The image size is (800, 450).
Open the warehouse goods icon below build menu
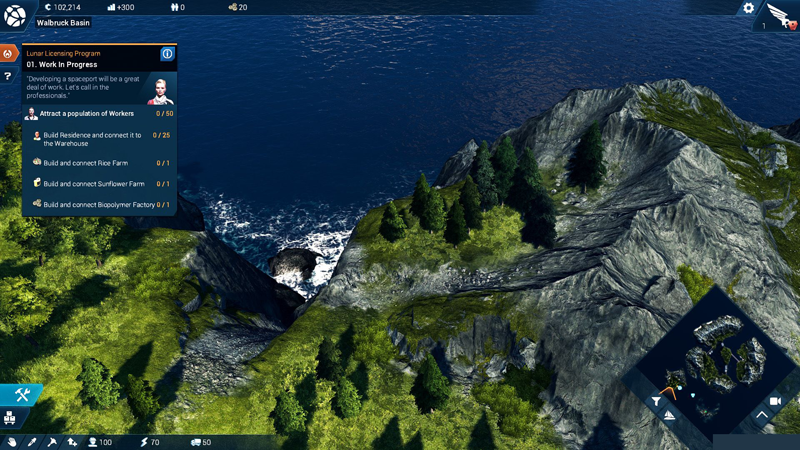pyautogui.click(x=11, y=419)
